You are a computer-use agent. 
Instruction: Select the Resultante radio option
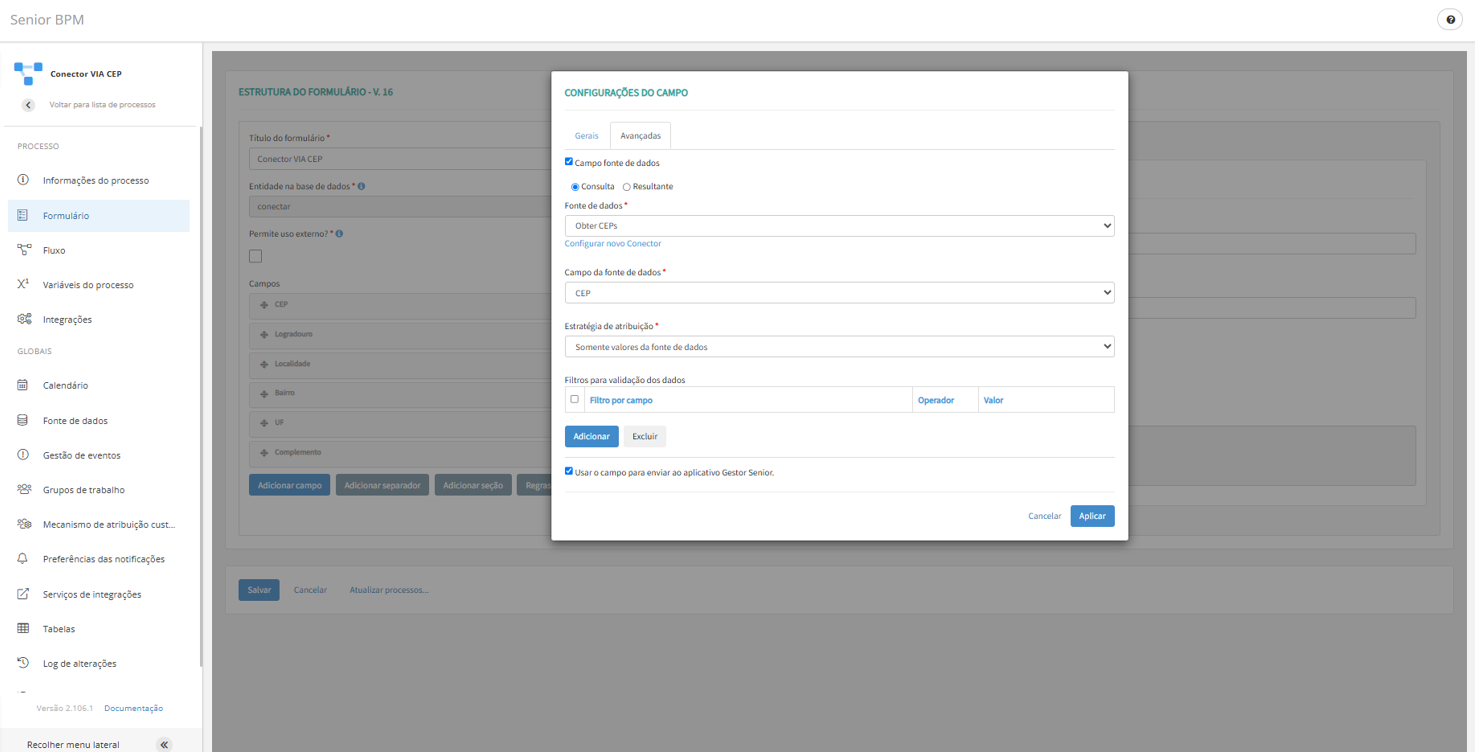627,187
